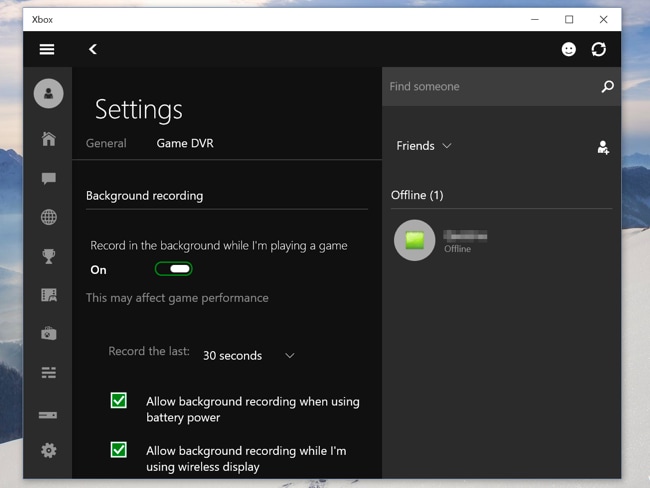Viewport: 650px width, 488px height.
Task: Select the Game DVR tab
Action: [x=185, y=143]
